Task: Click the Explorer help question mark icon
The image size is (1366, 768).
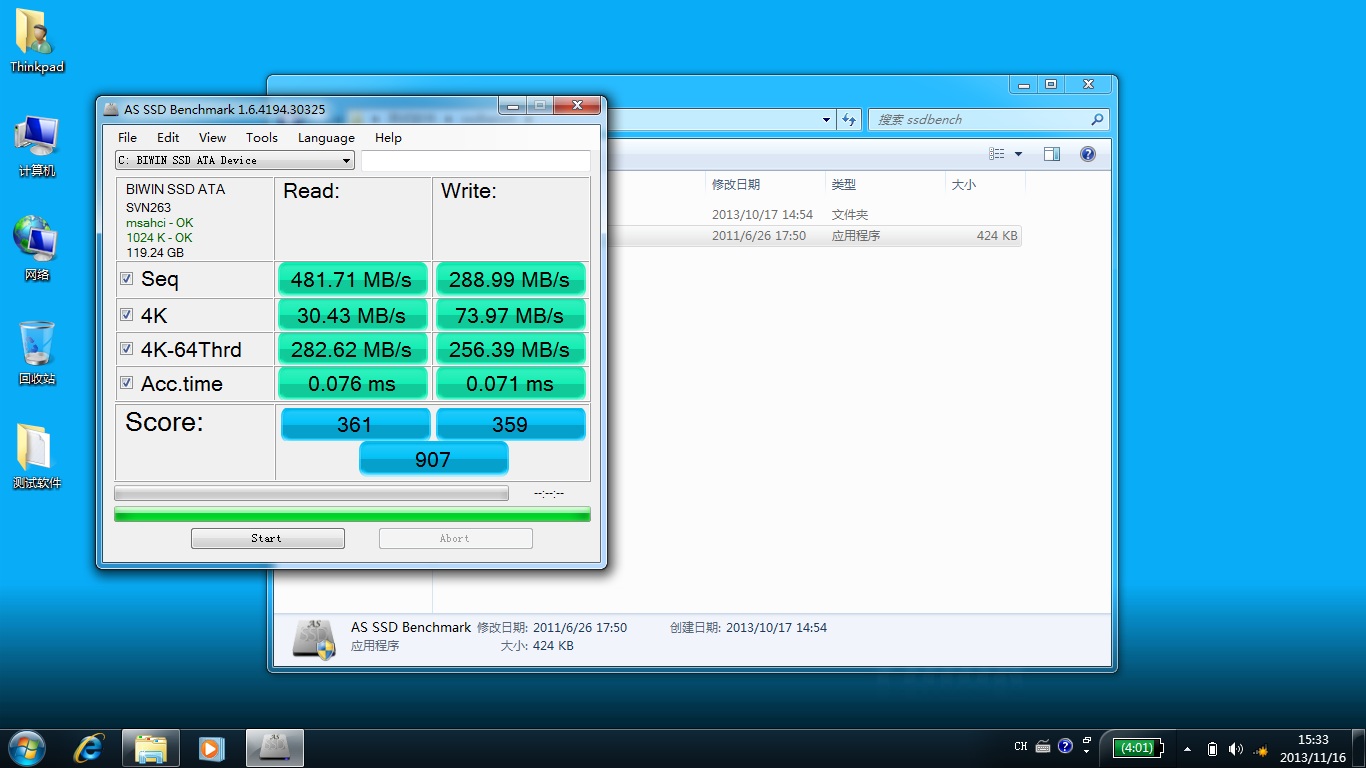Action: (1088, 154)
